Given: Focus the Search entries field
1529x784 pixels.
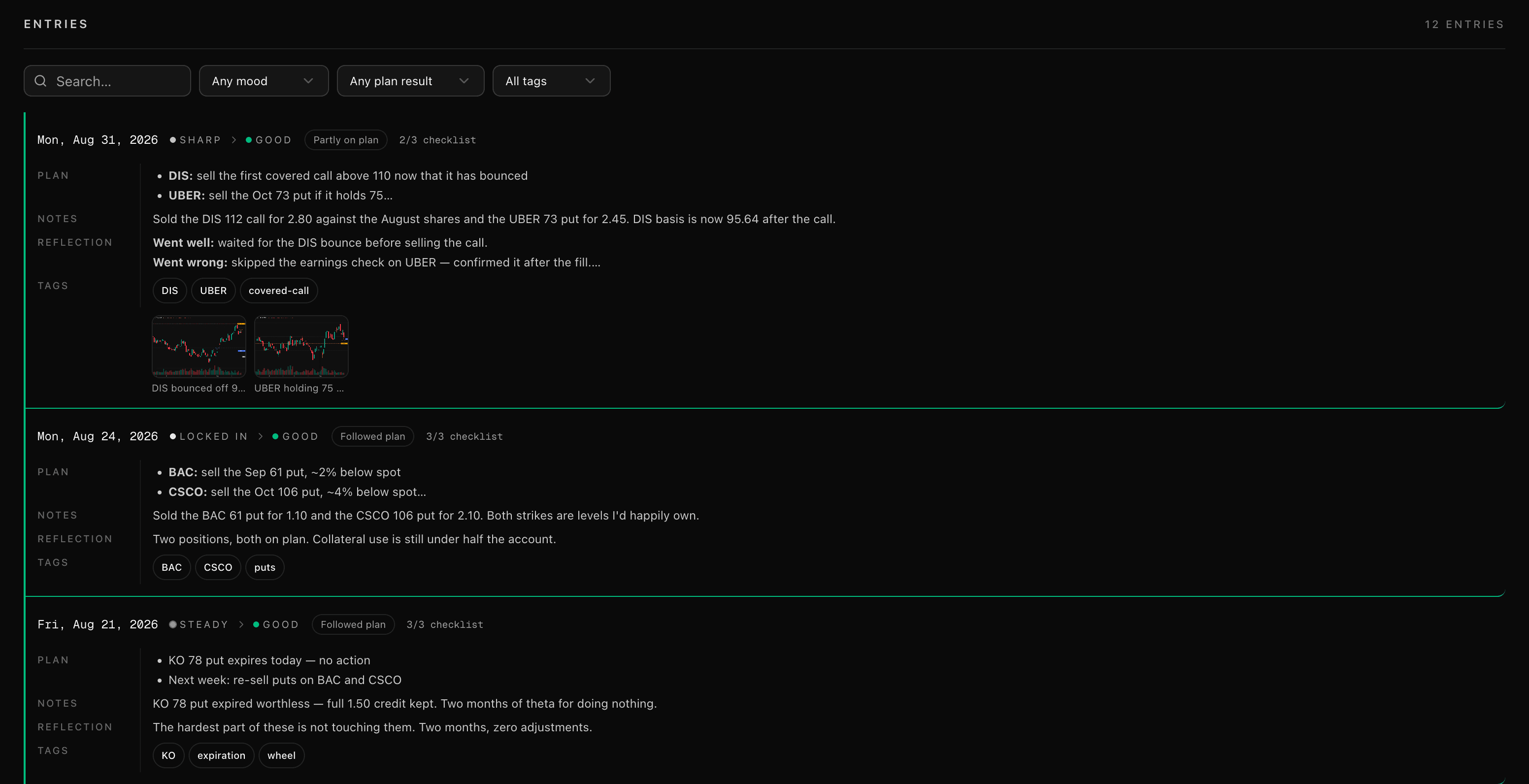Looking at the screenshot, I should point(107,81).
